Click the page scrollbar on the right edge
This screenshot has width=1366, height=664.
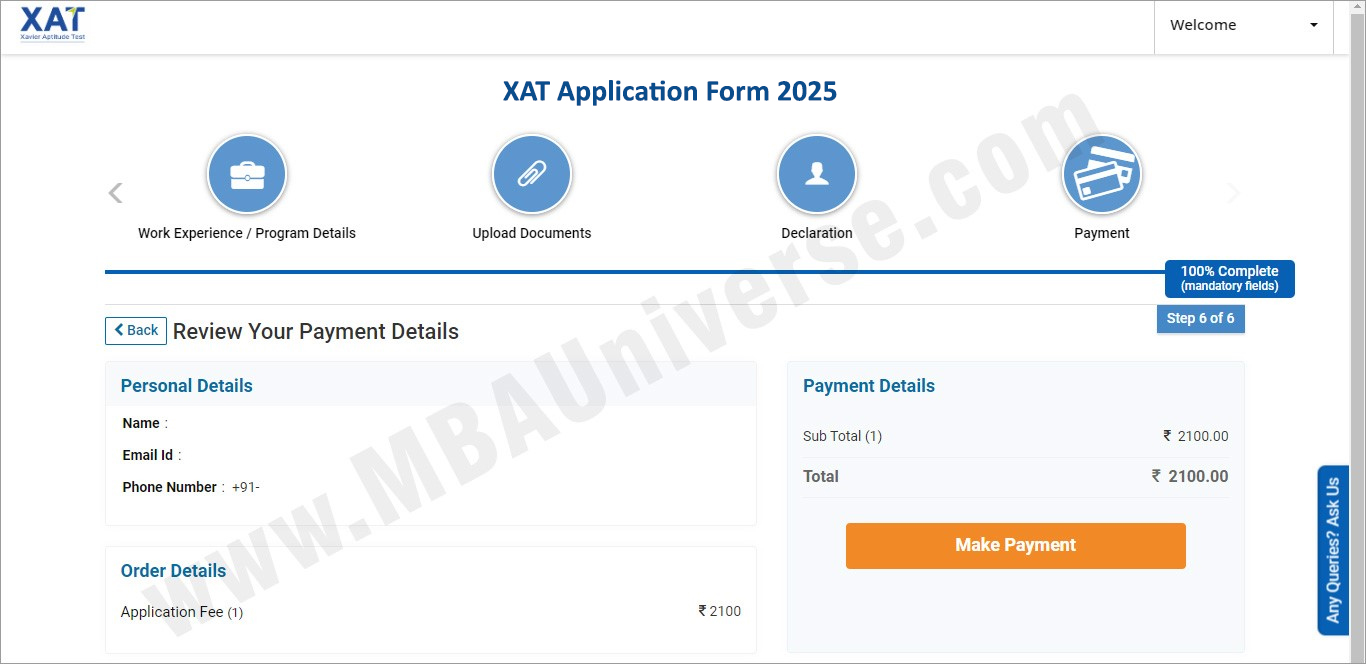click(x=1360, y=300)
